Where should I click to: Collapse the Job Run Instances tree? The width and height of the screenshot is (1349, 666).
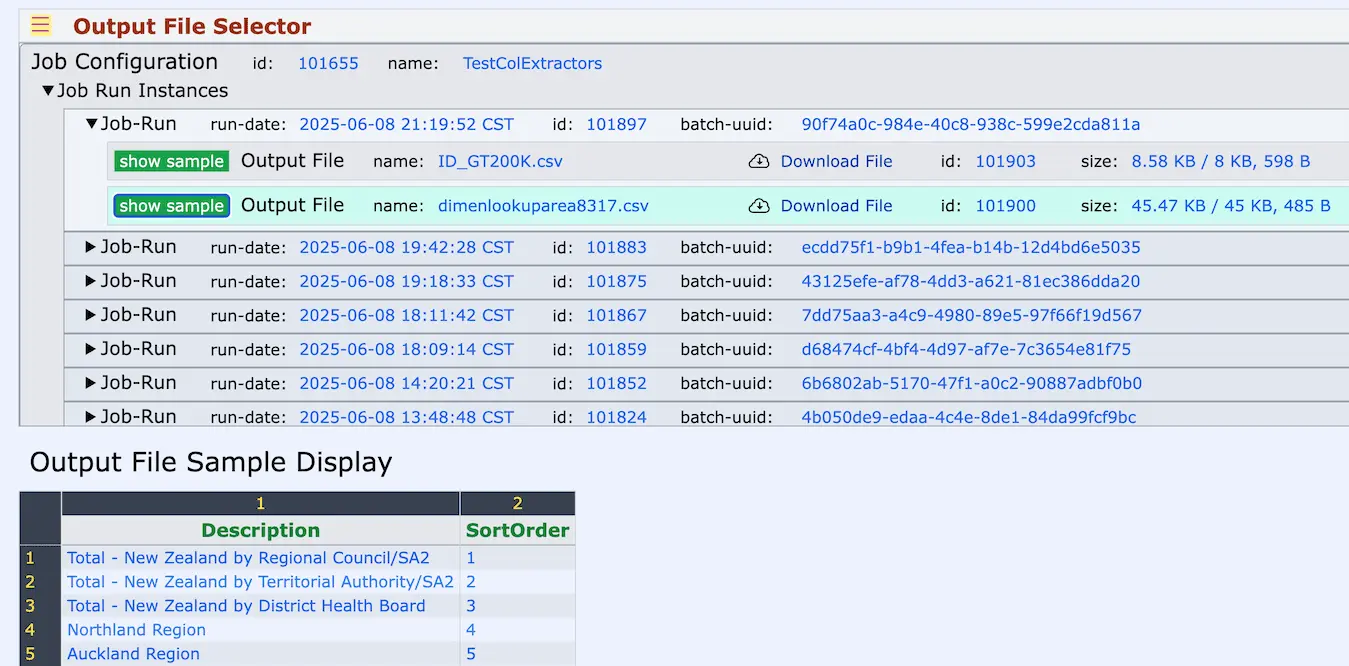pos(48,91)
